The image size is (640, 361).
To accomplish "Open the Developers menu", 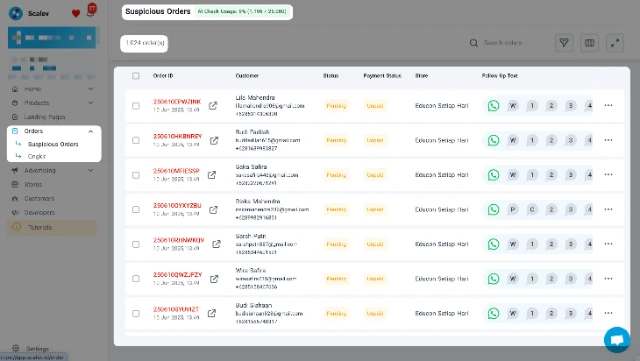I will [x=39, y=212].
